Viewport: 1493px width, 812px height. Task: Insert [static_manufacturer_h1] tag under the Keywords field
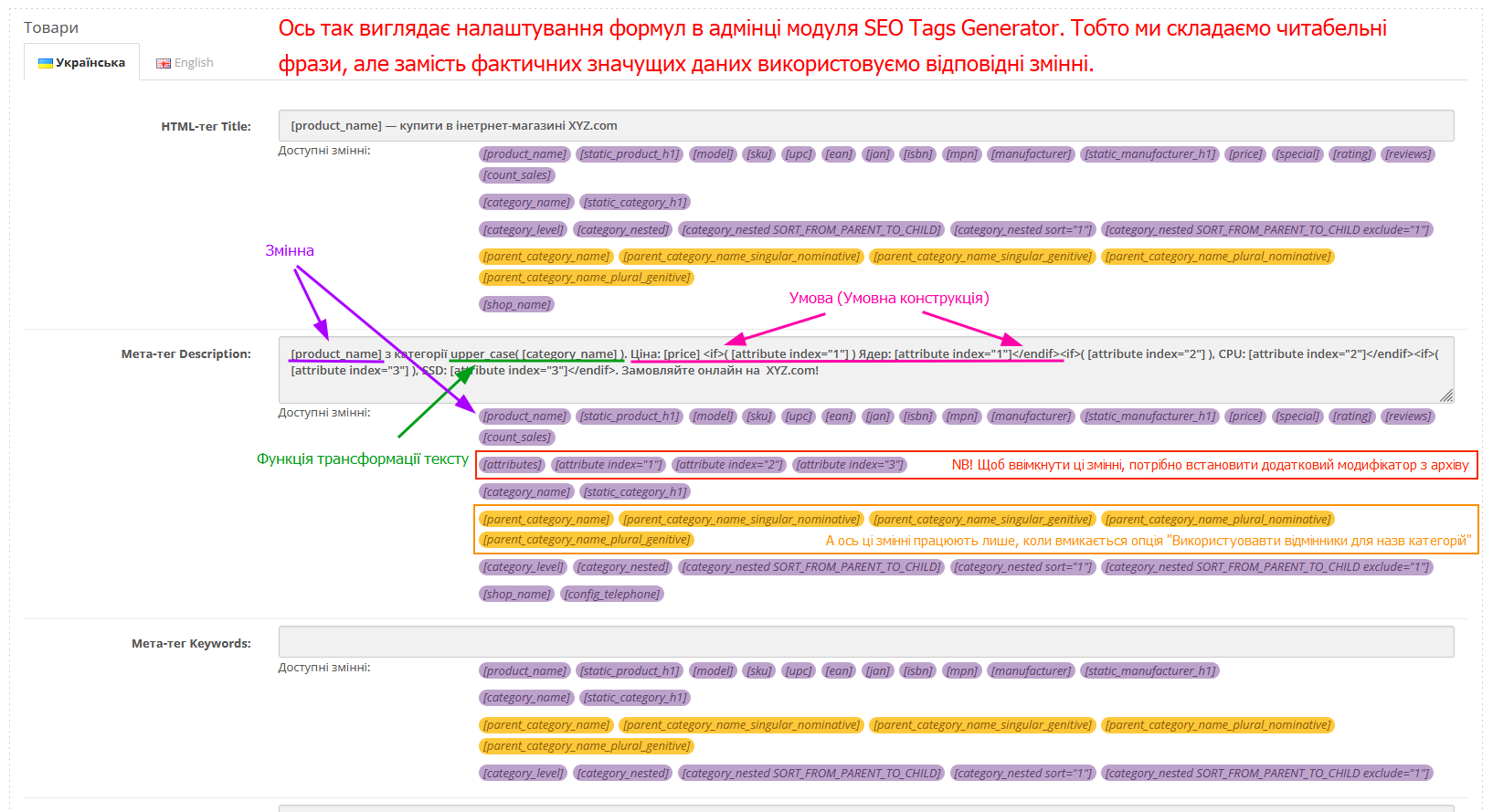(x=1149, y=671)
